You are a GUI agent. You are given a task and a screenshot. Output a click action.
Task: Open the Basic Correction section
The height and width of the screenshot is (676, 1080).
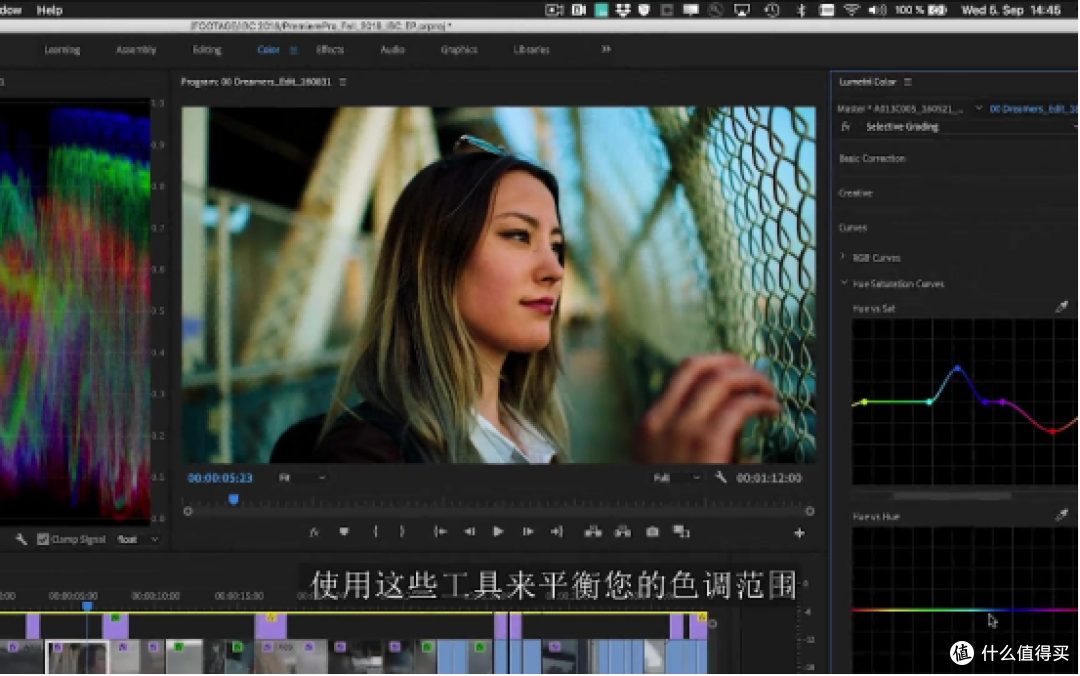pos(872,158)
